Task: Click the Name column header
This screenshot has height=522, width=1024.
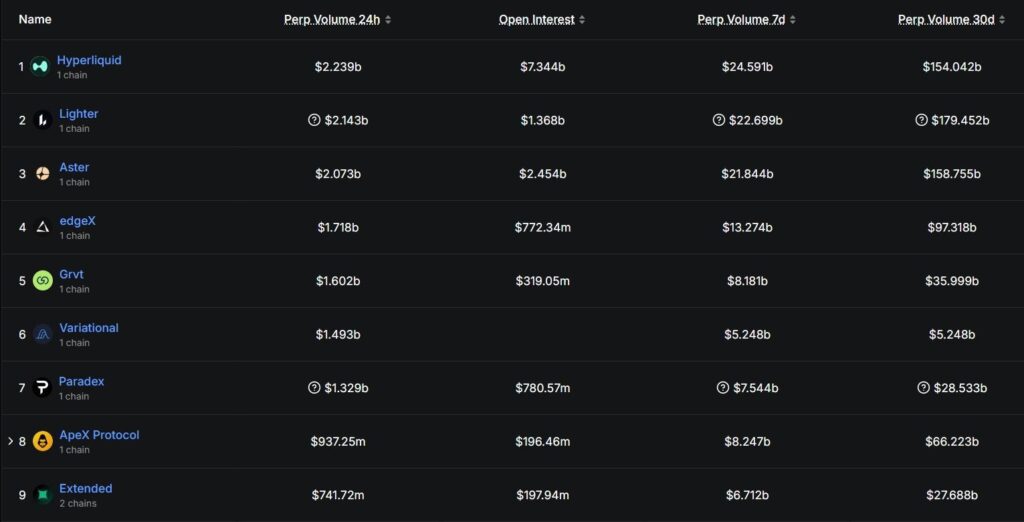Action: 35,19
